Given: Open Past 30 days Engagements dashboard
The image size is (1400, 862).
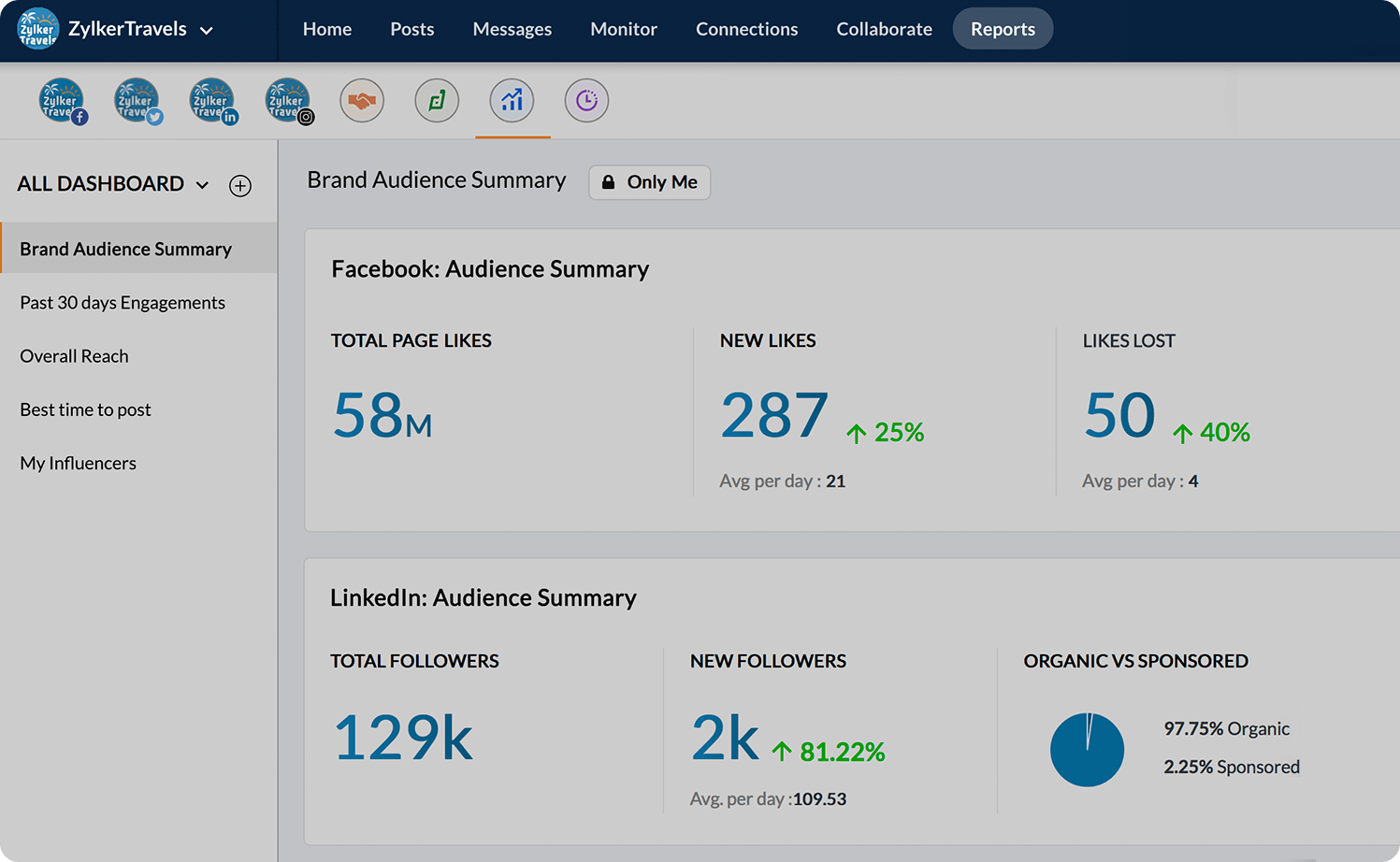Looking at the screenshot, I should (123, 302).
